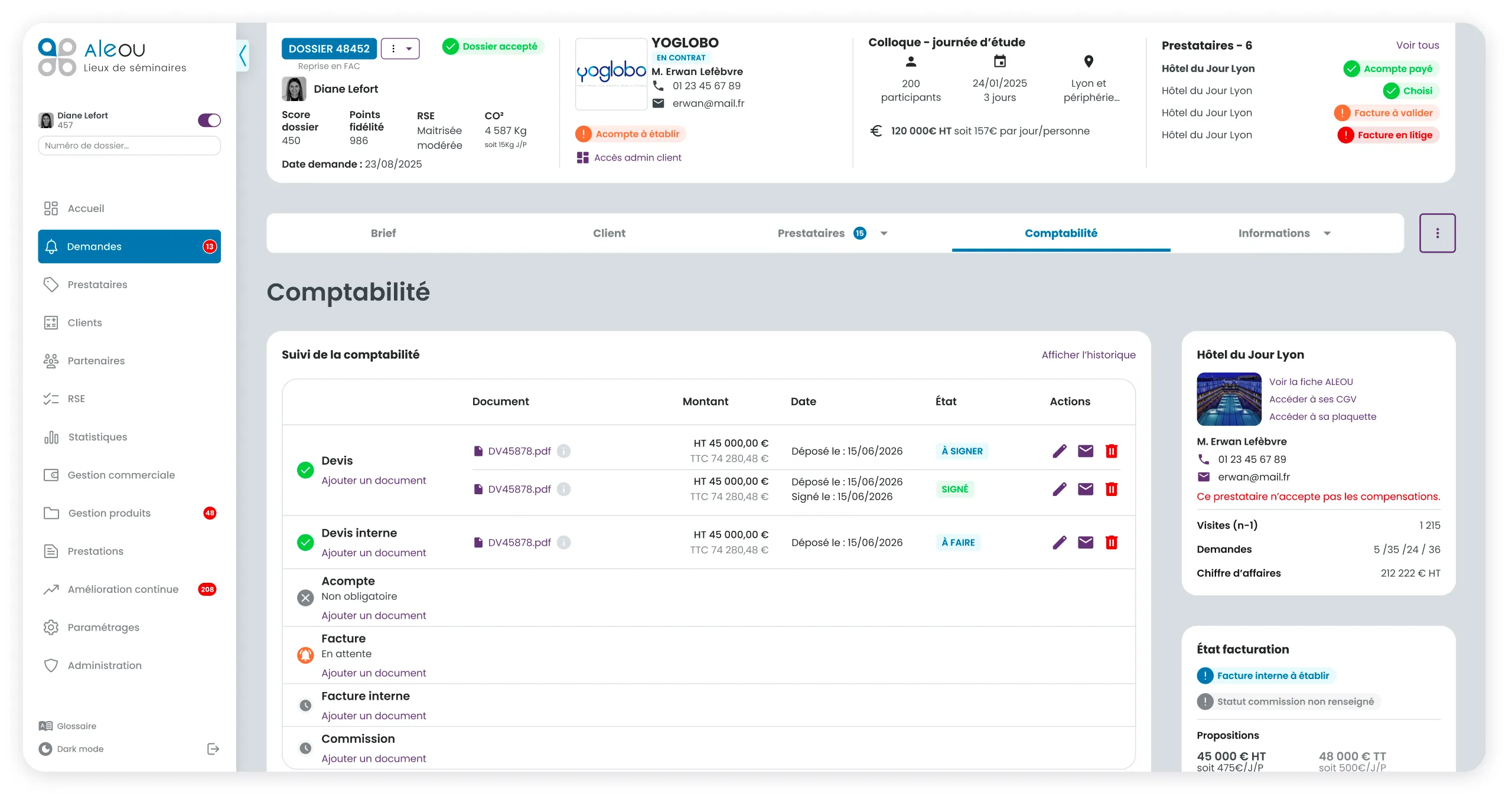
Task: Click the Numéro de dossier search field
Action: [129, 145]
